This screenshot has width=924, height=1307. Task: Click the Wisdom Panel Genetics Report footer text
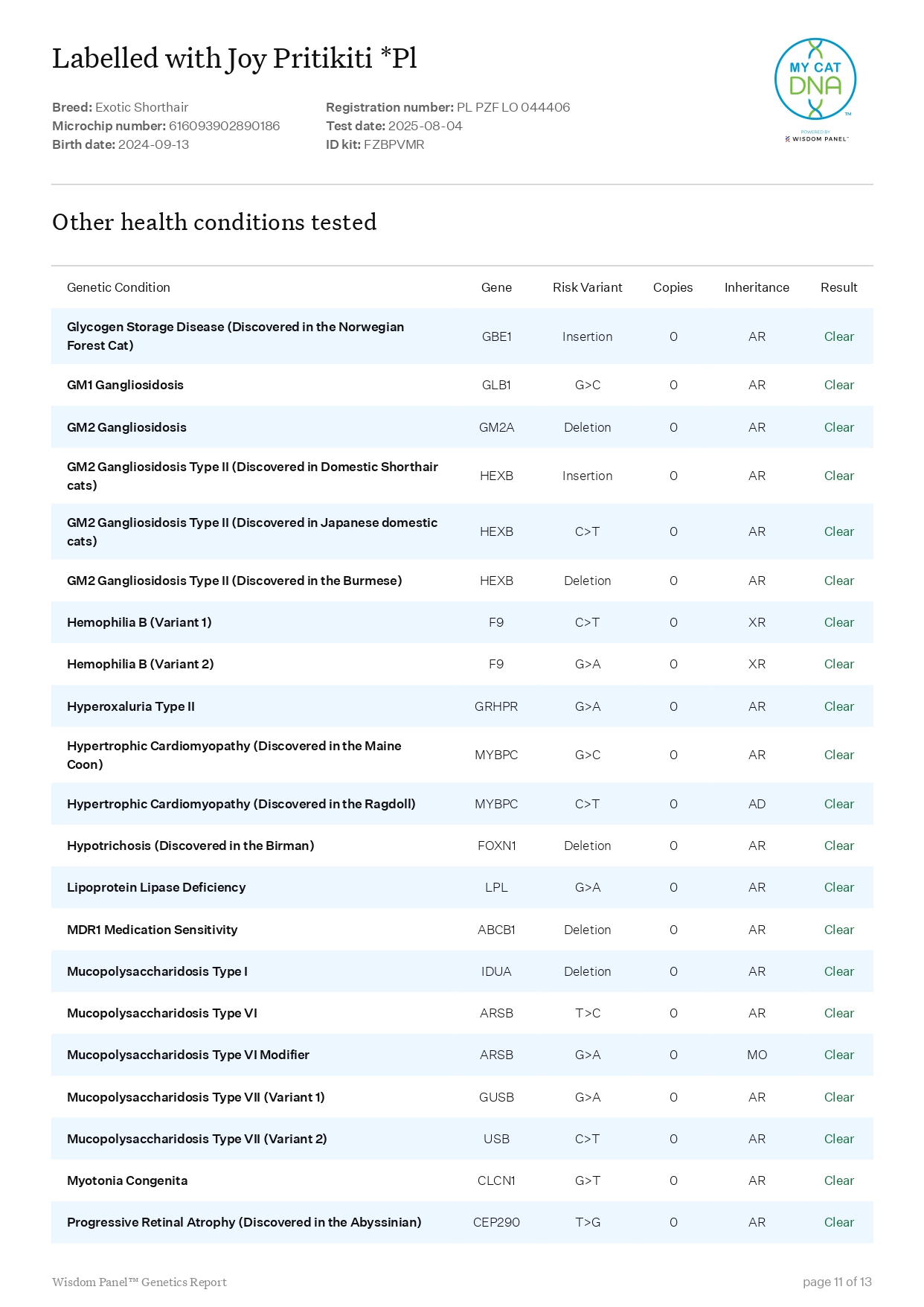click(x=139, y=1282)
